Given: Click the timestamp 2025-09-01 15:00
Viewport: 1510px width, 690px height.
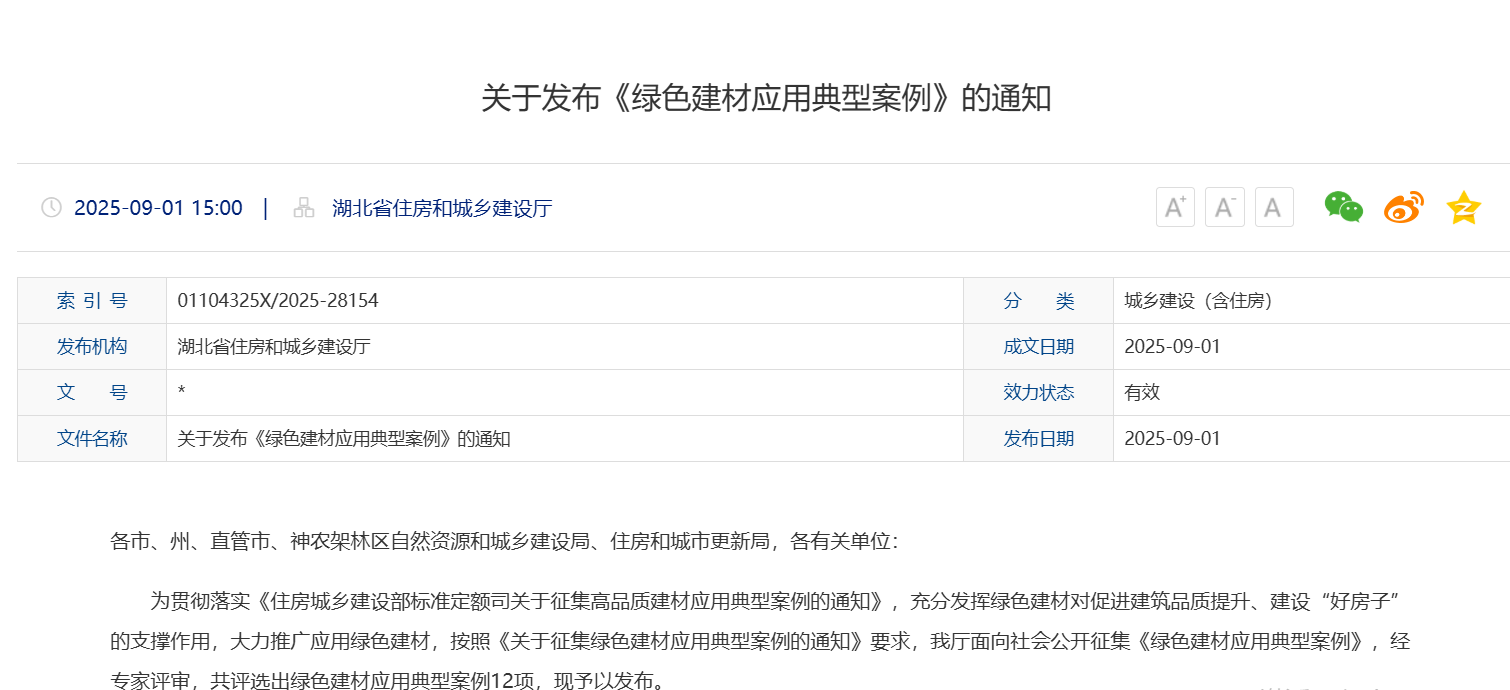Looking at the screenshot, I should pos(158,208).
